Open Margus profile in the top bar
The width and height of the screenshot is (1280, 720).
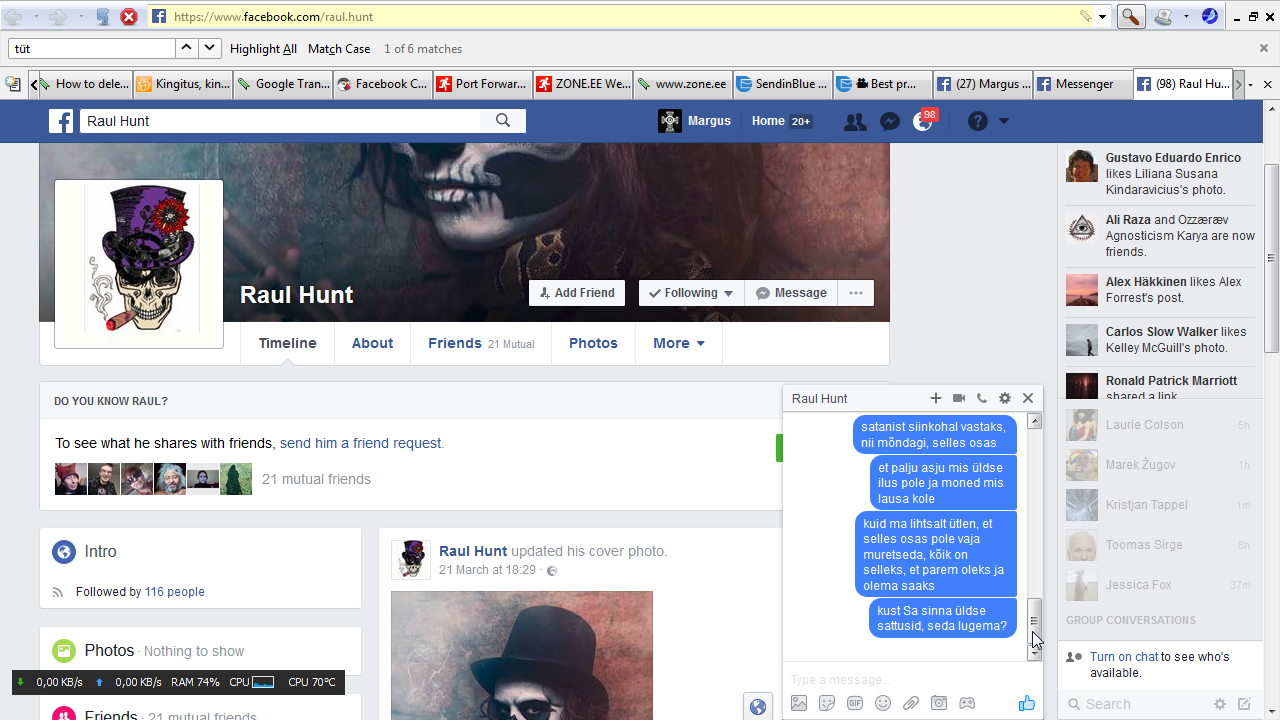click(696, 121)
